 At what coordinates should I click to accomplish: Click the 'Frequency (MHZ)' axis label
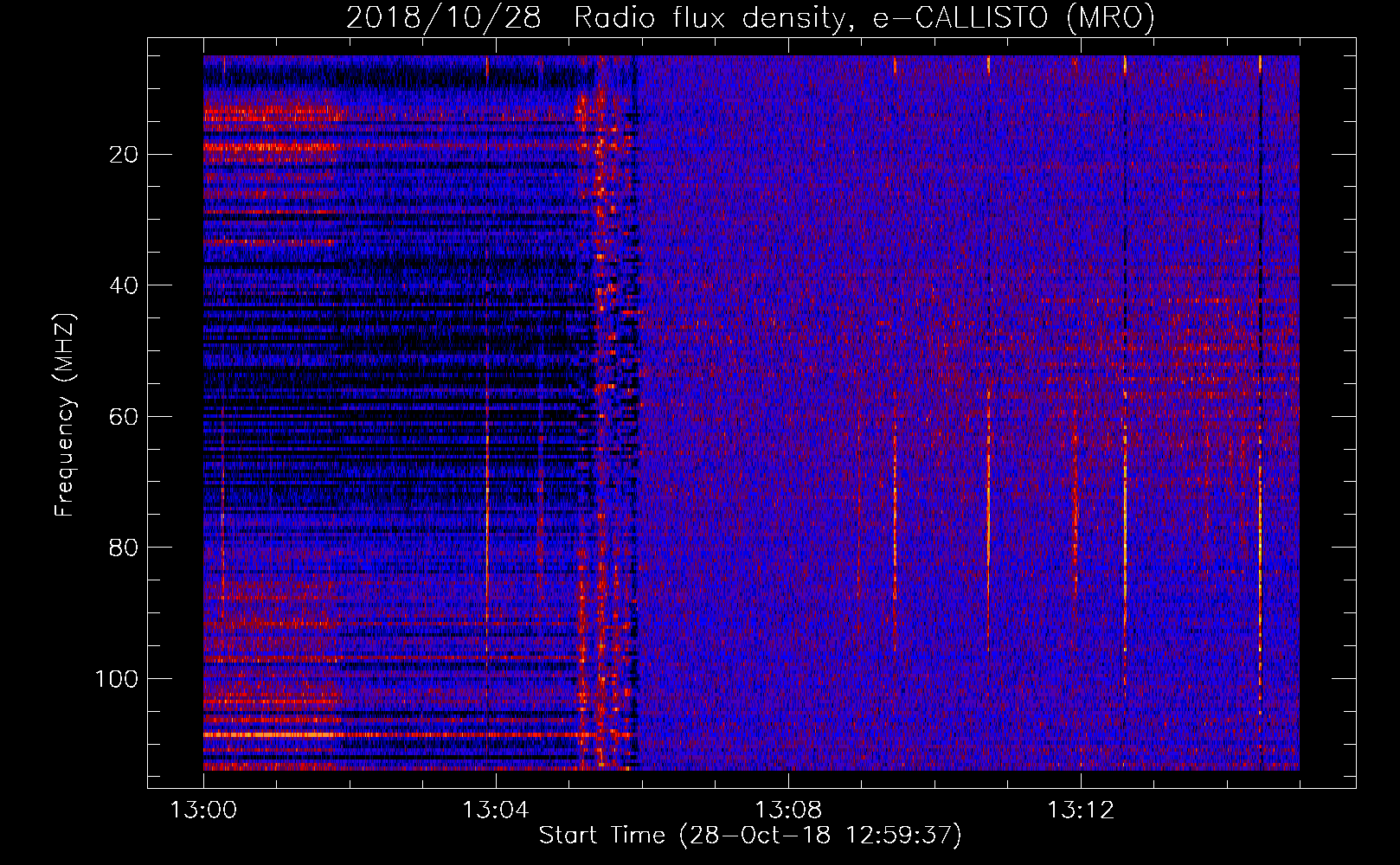pyautogui.click(x=65, y=414)
